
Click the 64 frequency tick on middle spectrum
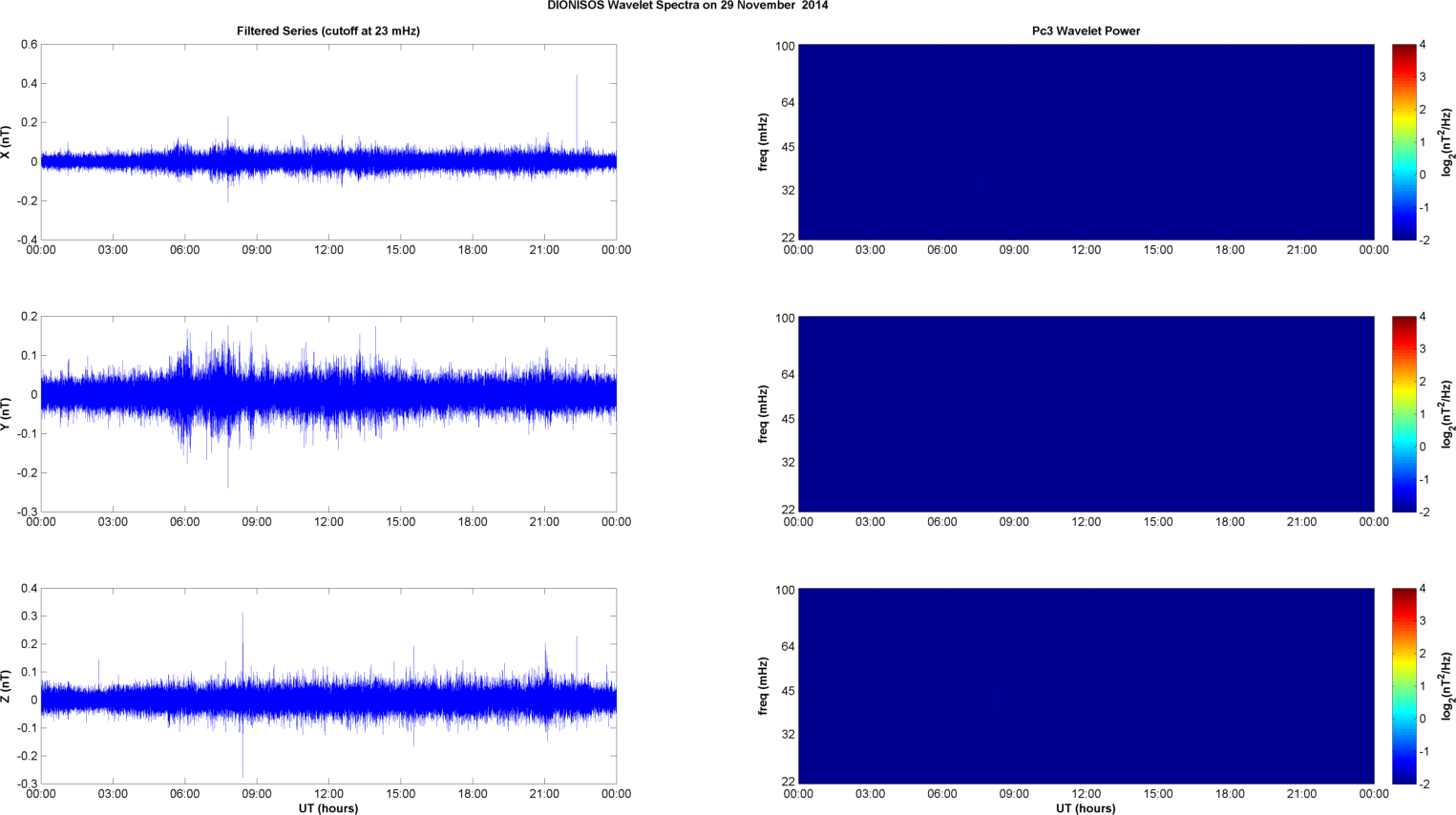click(x=788, y=375)
